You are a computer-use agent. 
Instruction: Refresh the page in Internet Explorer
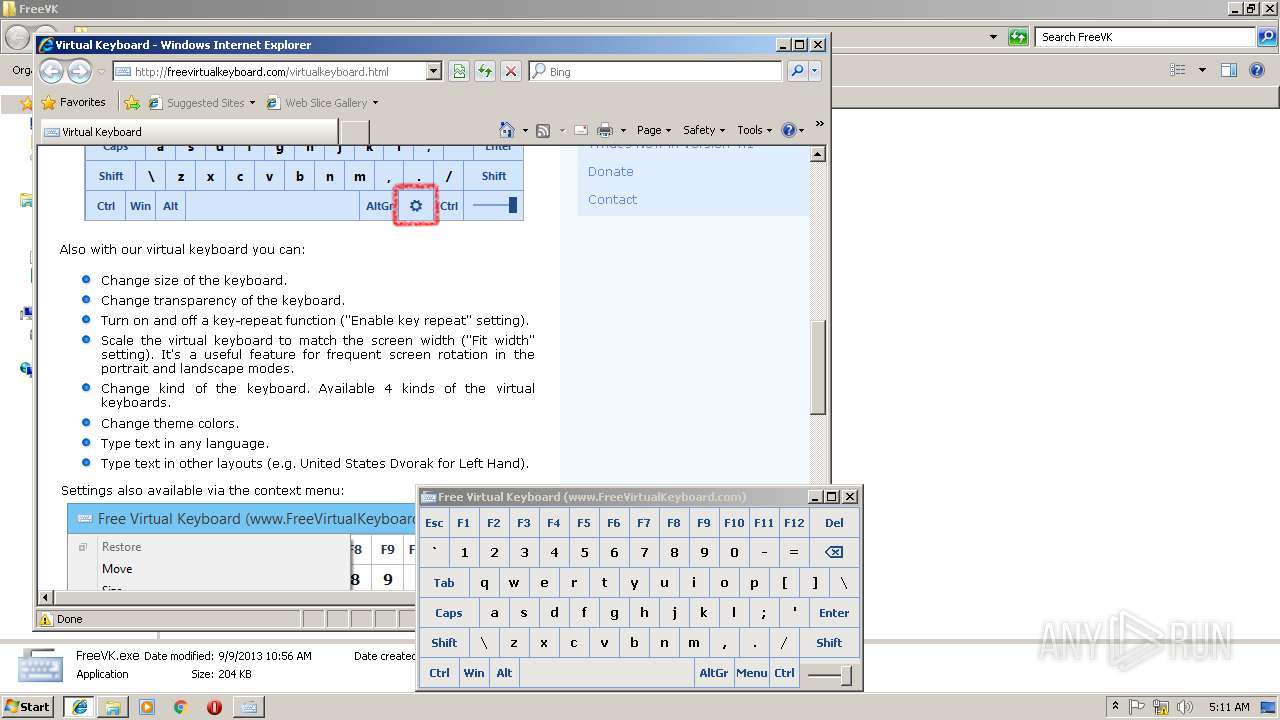tap(485, 71)
